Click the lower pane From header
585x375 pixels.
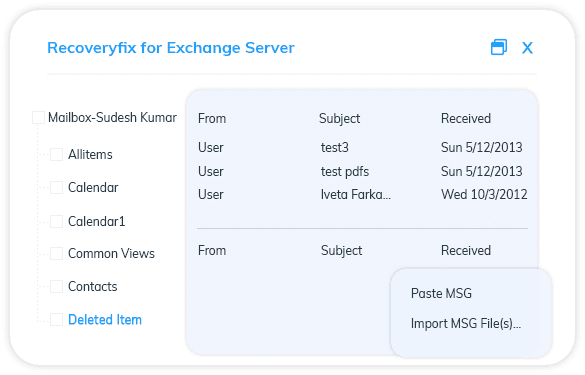coord(212,250)
